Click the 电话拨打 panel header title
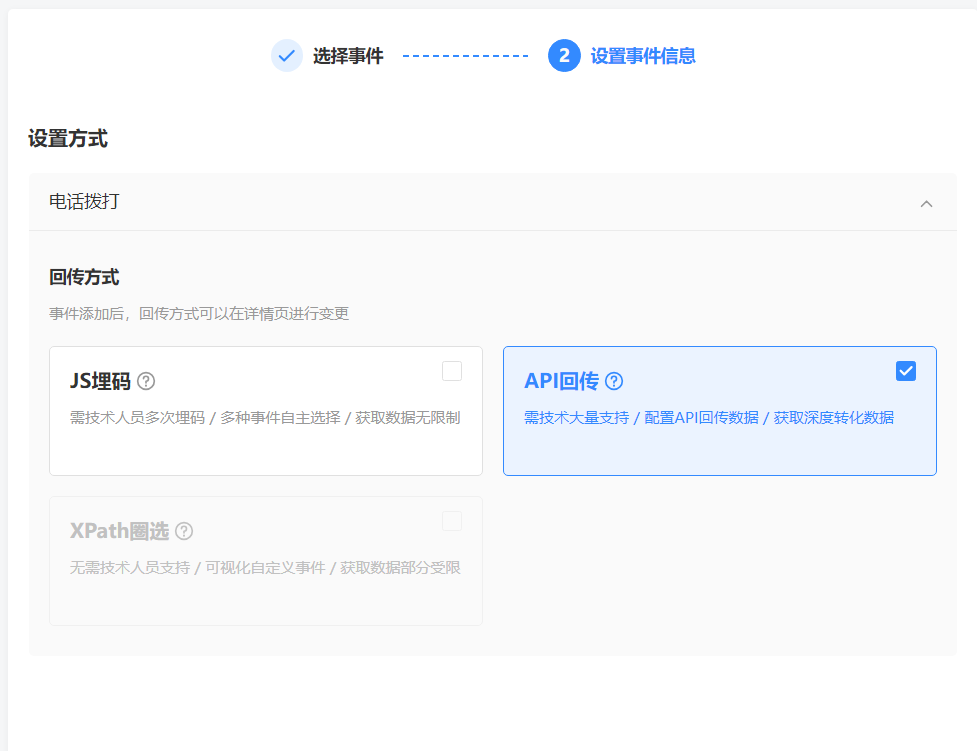 point(84,202)
